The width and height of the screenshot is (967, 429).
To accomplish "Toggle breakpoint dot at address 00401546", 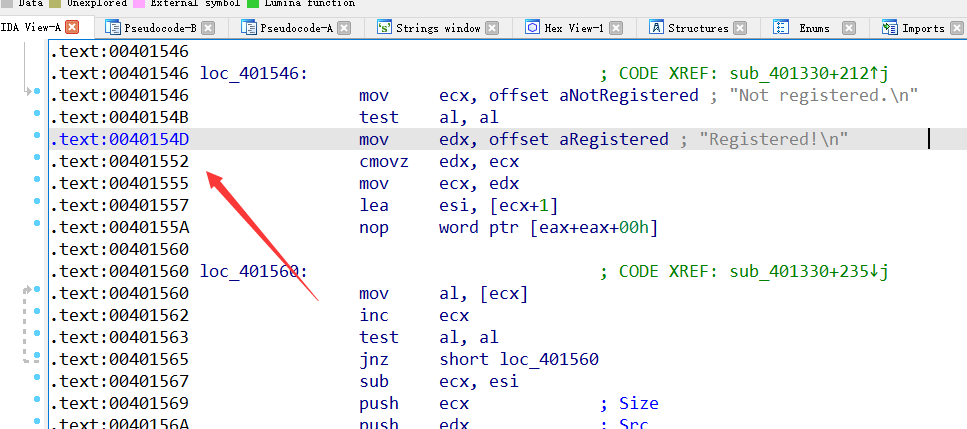I will (x=37, y=91).
